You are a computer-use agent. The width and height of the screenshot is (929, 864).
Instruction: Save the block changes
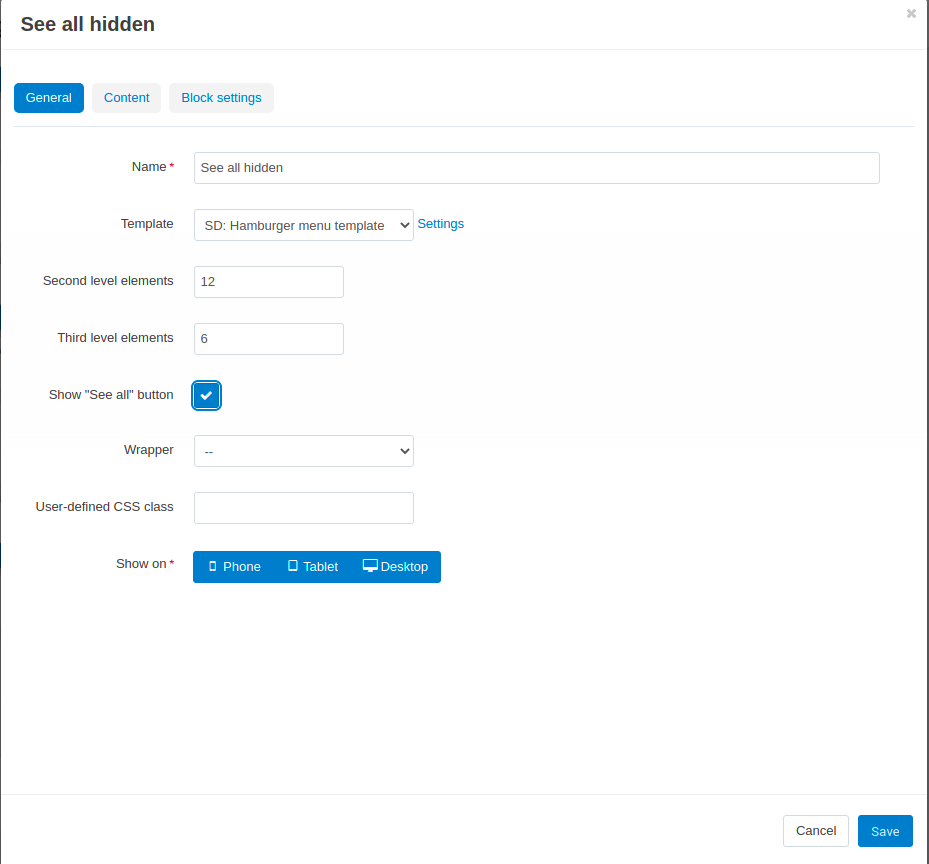885,831
